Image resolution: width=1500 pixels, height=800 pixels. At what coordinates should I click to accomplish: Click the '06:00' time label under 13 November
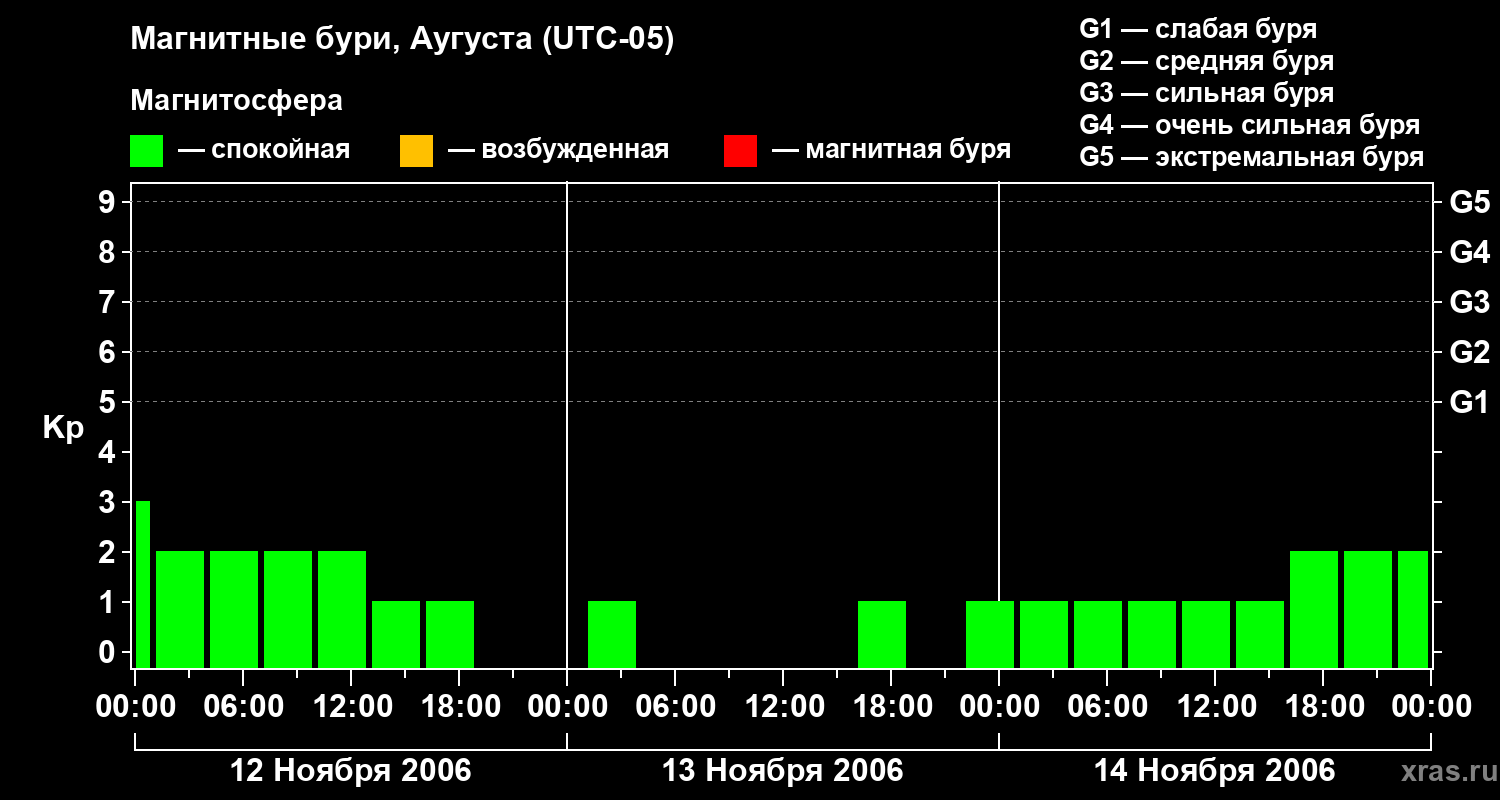coord(675,708)
